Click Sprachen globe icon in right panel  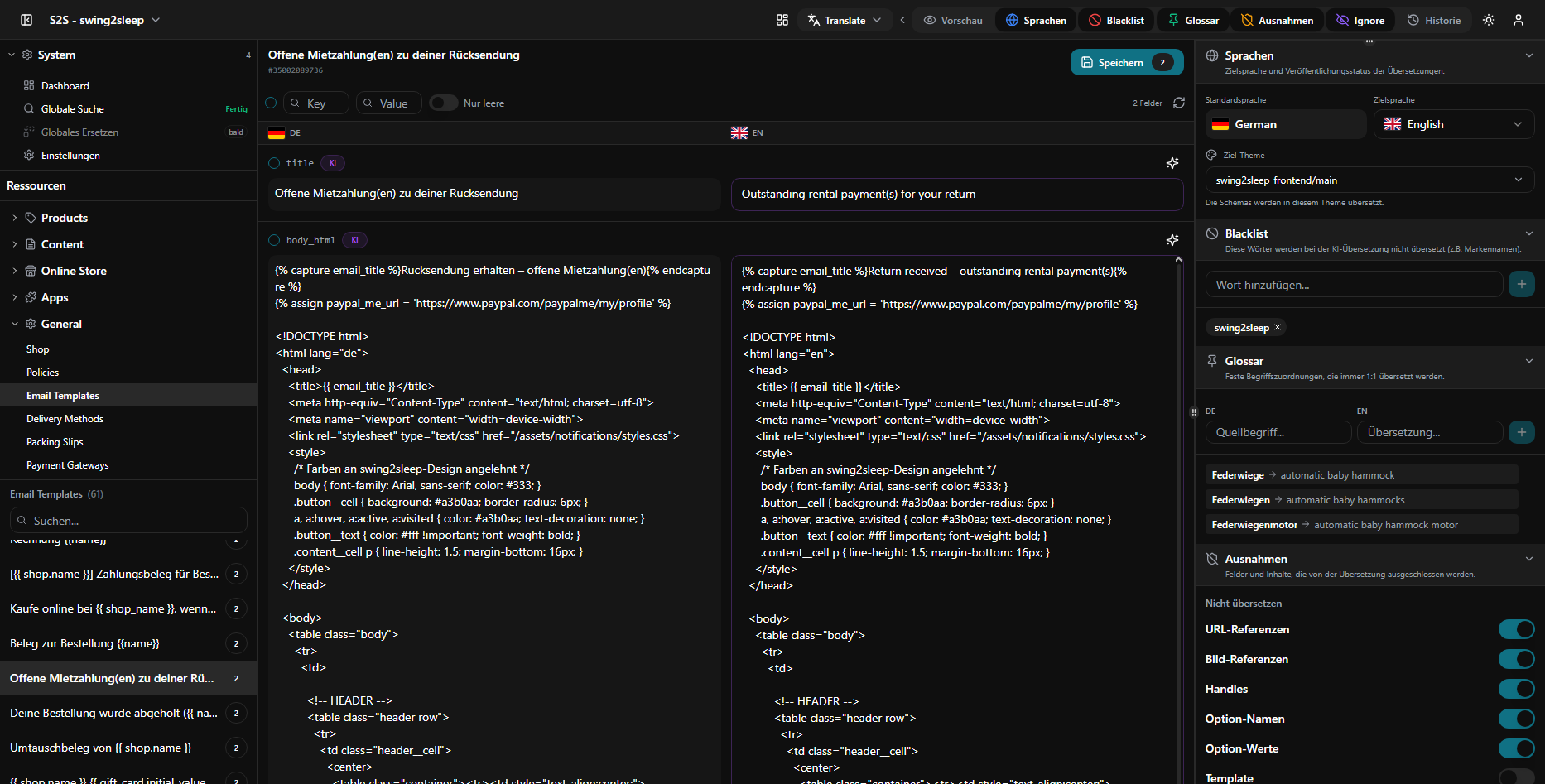click(x=1212, y=55)
